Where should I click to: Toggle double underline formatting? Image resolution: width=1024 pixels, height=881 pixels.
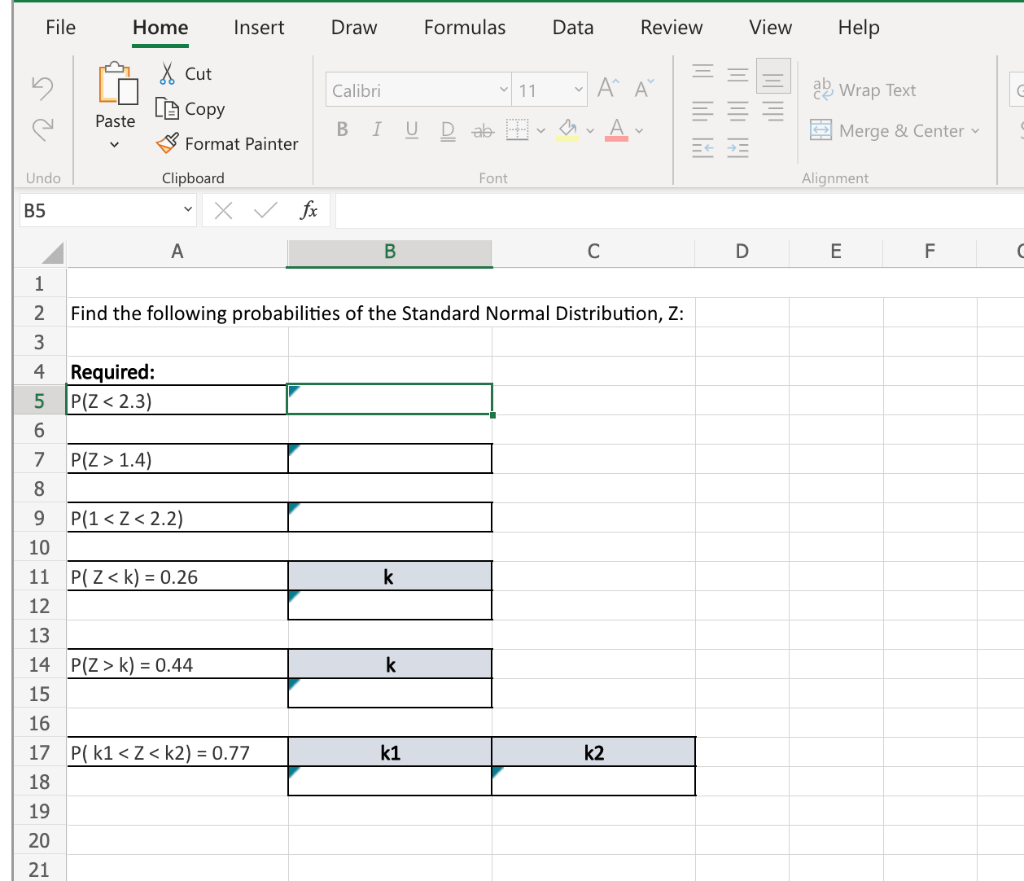point(447,131)
